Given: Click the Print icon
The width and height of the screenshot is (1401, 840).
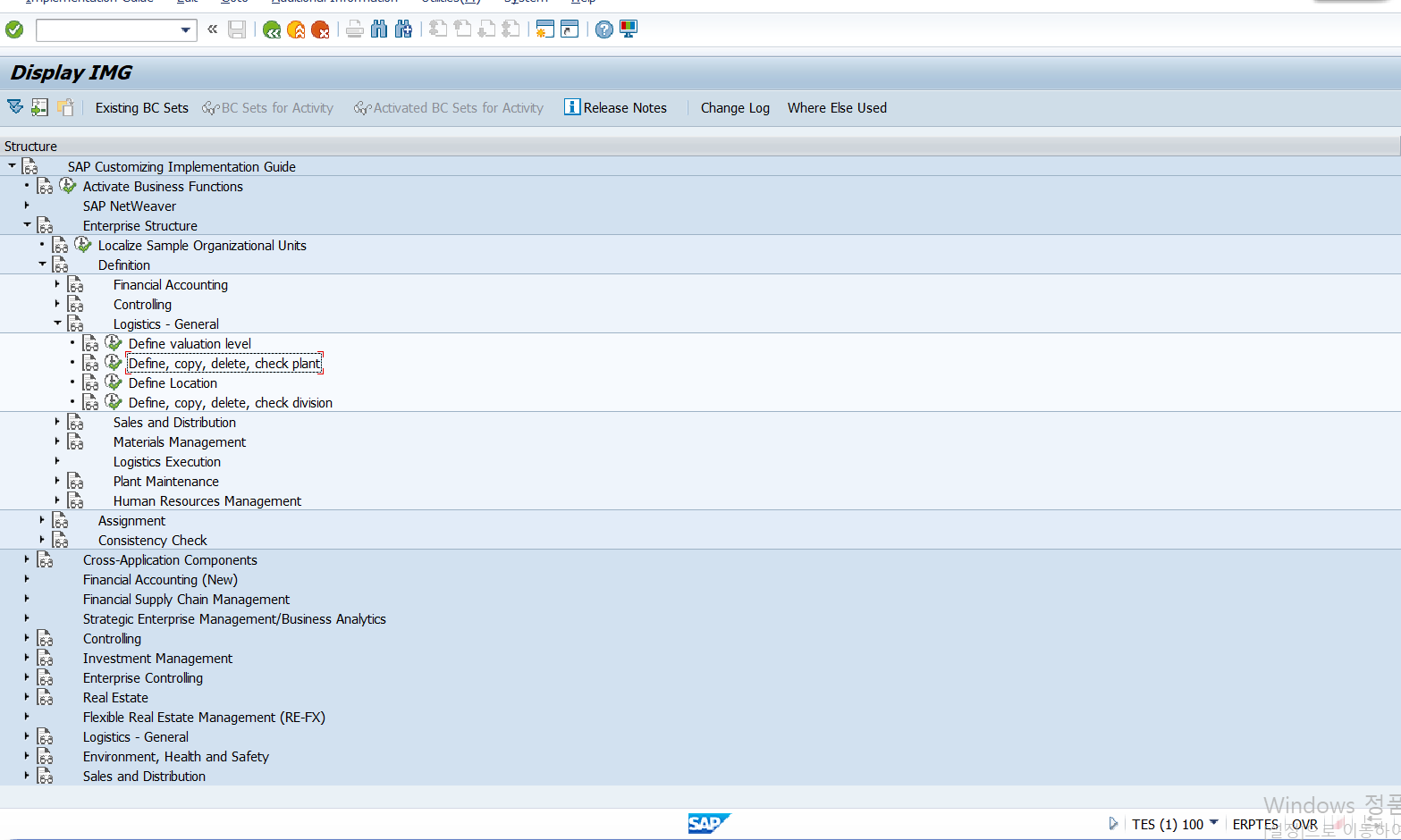Looking at the screenshot, I should click(x=355, y=29).
